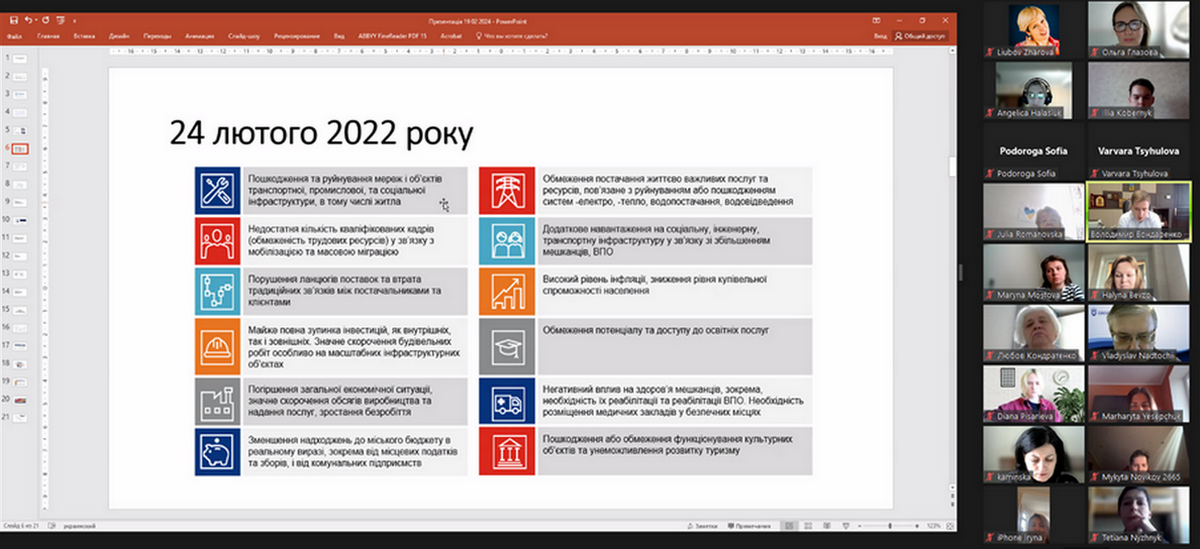1200x549 pixels.
Task: Open the Файл menu
Action: coord(14,35)
